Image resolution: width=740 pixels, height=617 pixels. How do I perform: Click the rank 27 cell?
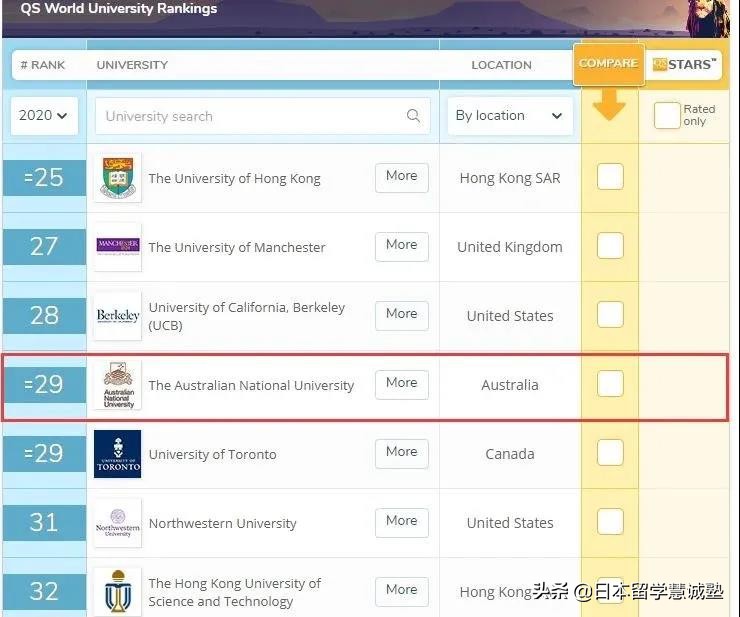click(x=44, y=246)
